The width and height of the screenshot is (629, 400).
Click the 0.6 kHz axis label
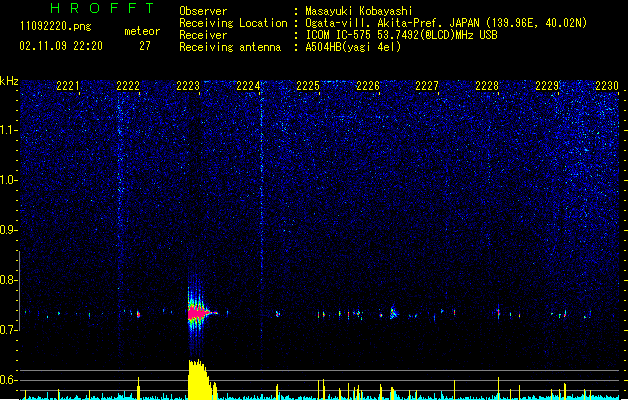click(9, 380)
